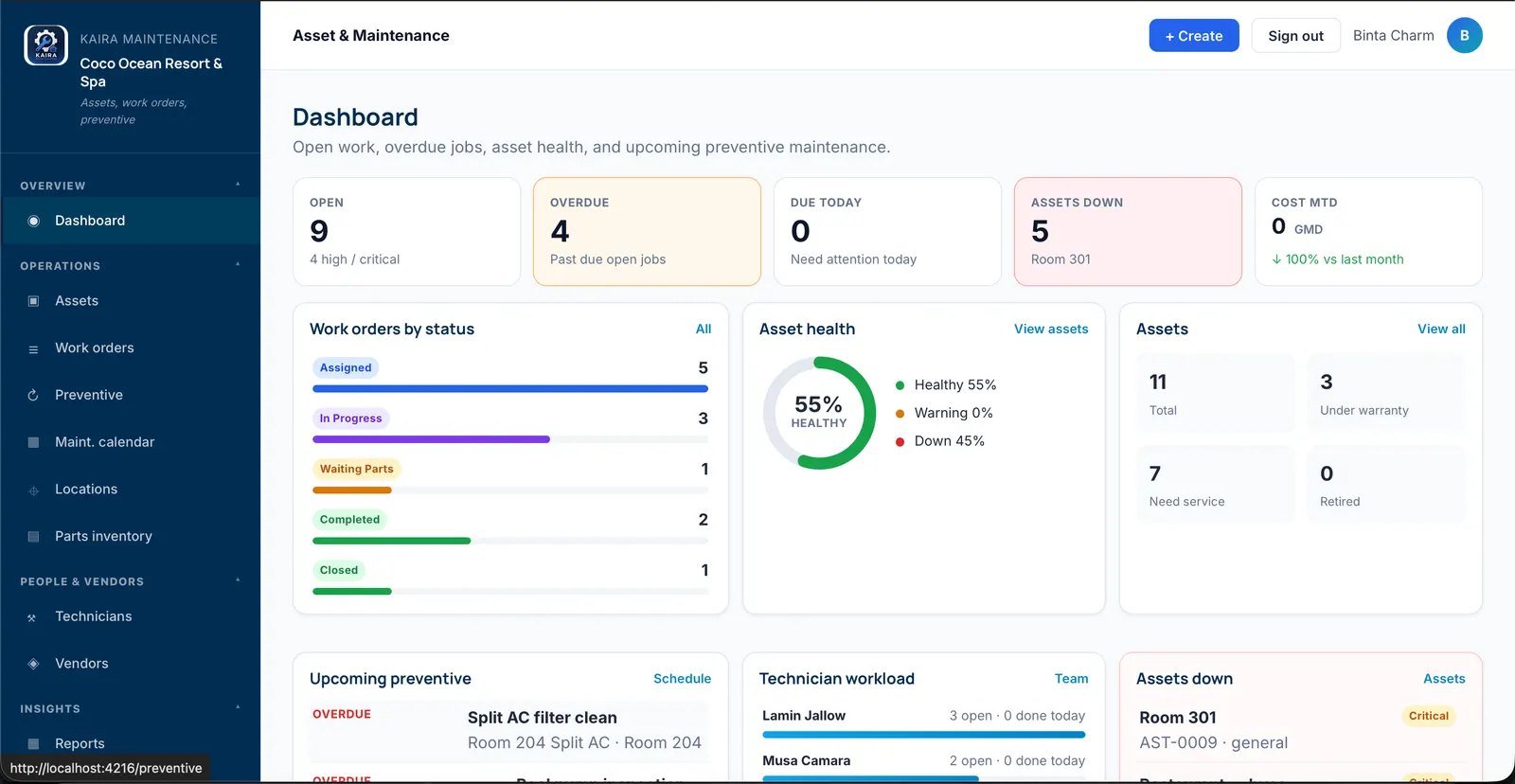The width and height of the screenshot is (1515, 784).
Task: Collapse the Overview sidebar section
Action: (x=238, y=186)
